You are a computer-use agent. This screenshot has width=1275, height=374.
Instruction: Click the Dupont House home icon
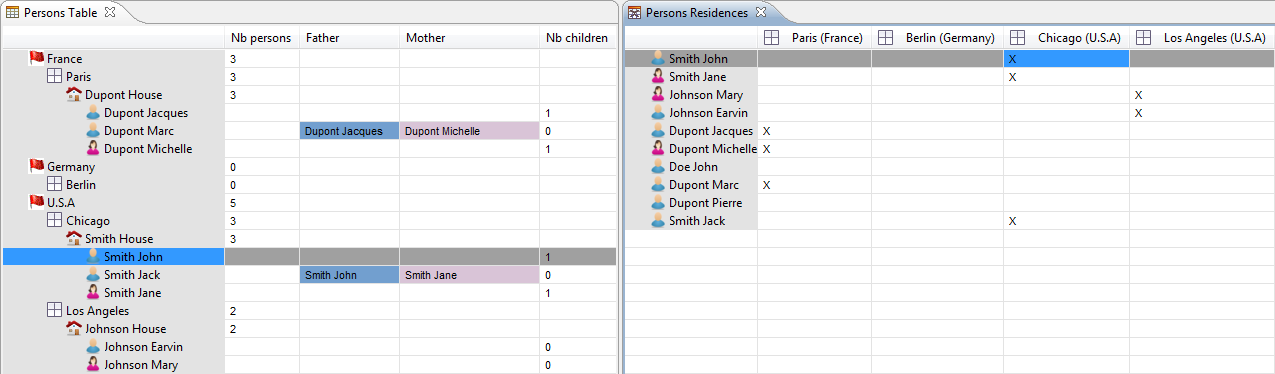pyautogui.click(x=74, y=95)
